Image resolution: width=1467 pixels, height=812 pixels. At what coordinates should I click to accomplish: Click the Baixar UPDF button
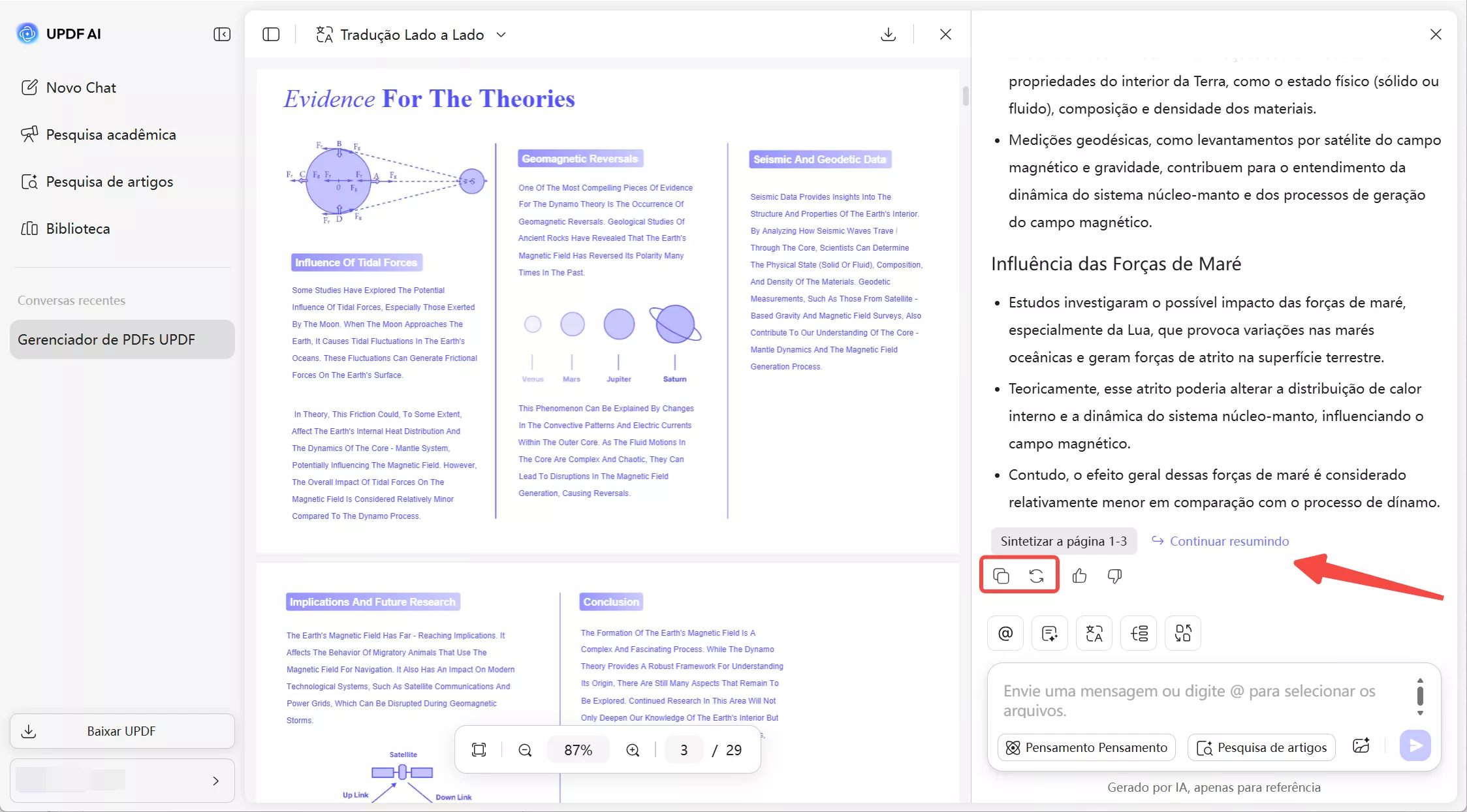tap(122, 731)
